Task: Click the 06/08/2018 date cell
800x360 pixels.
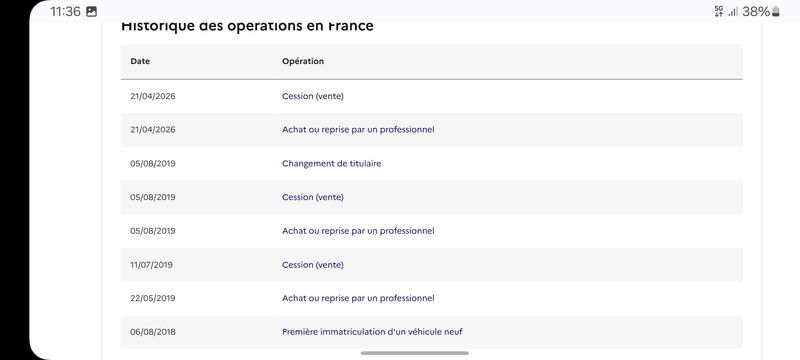Action: [x=153, y=332]
